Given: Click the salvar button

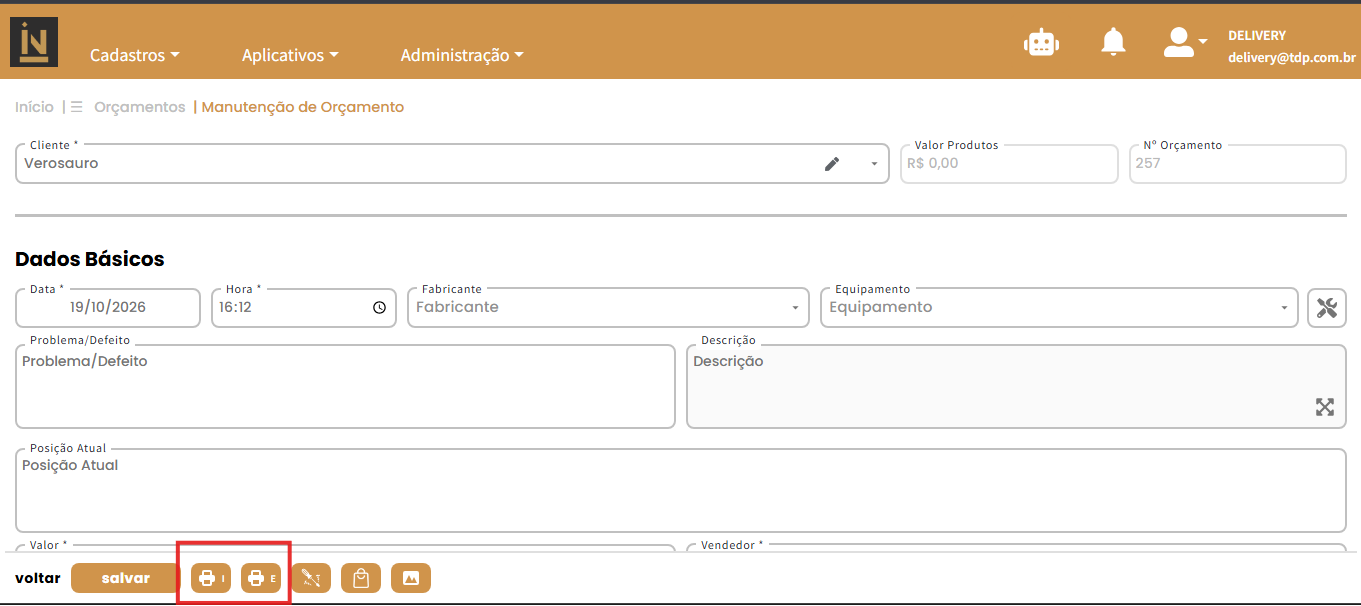Looking at the screenshot, I should click(x=125, y=578).
